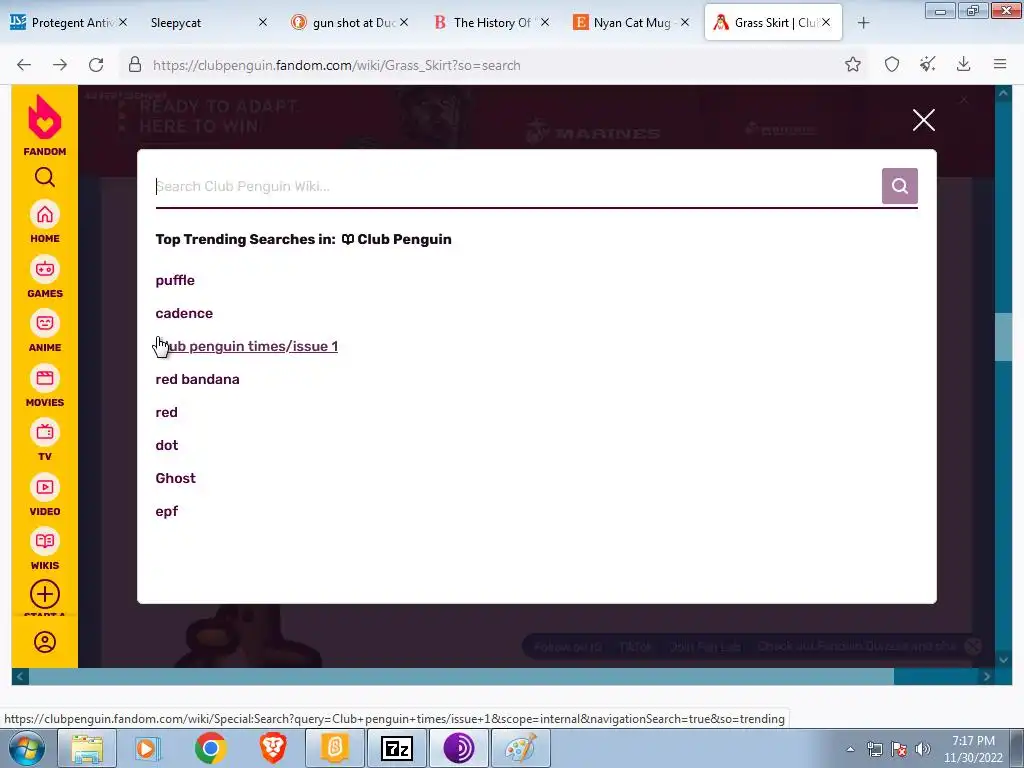
Task: Search trending term puffle
Action: click(x=175, y=280)
